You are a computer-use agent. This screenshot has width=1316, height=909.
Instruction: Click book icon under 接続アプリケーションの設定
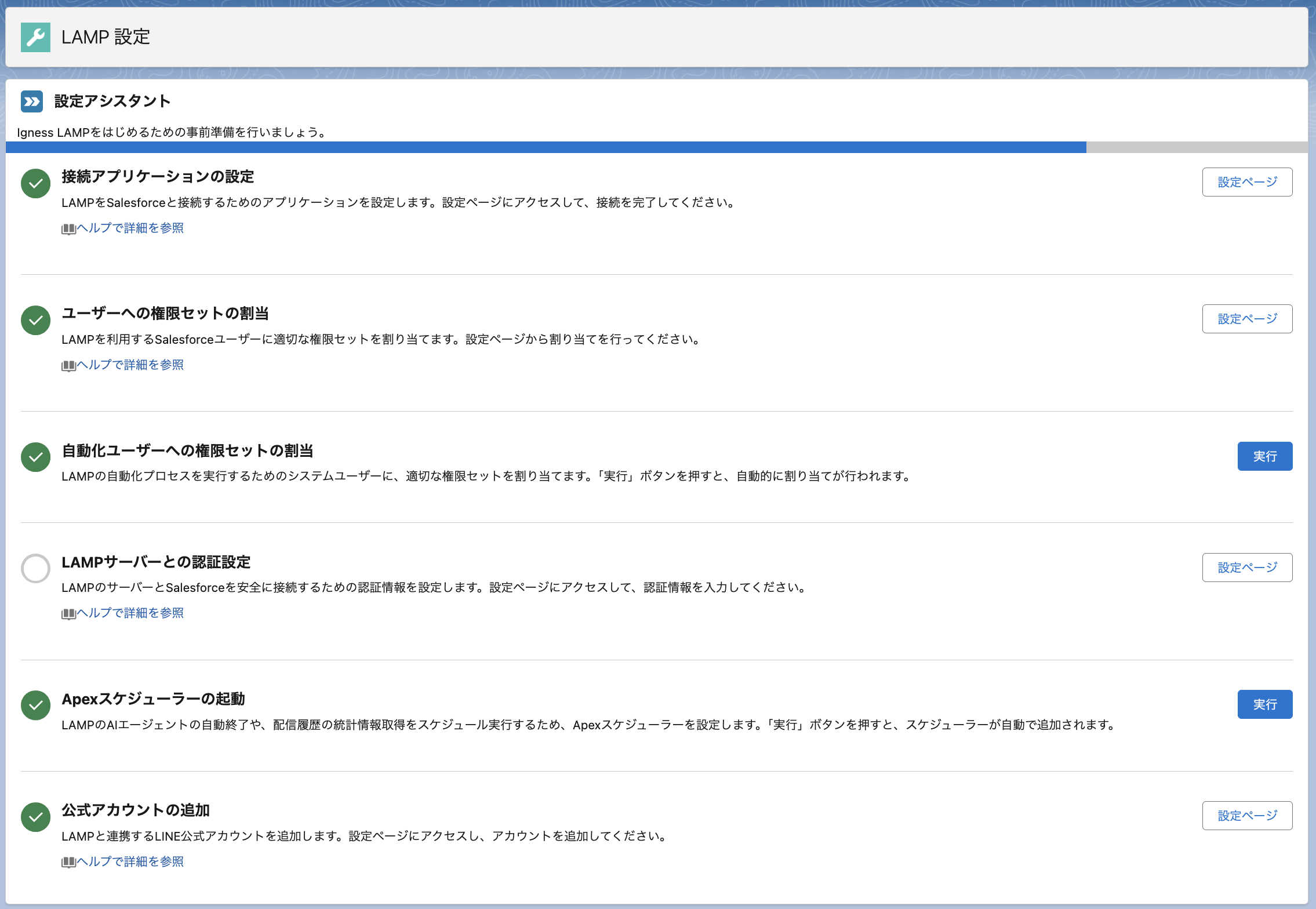pos(68,229)
